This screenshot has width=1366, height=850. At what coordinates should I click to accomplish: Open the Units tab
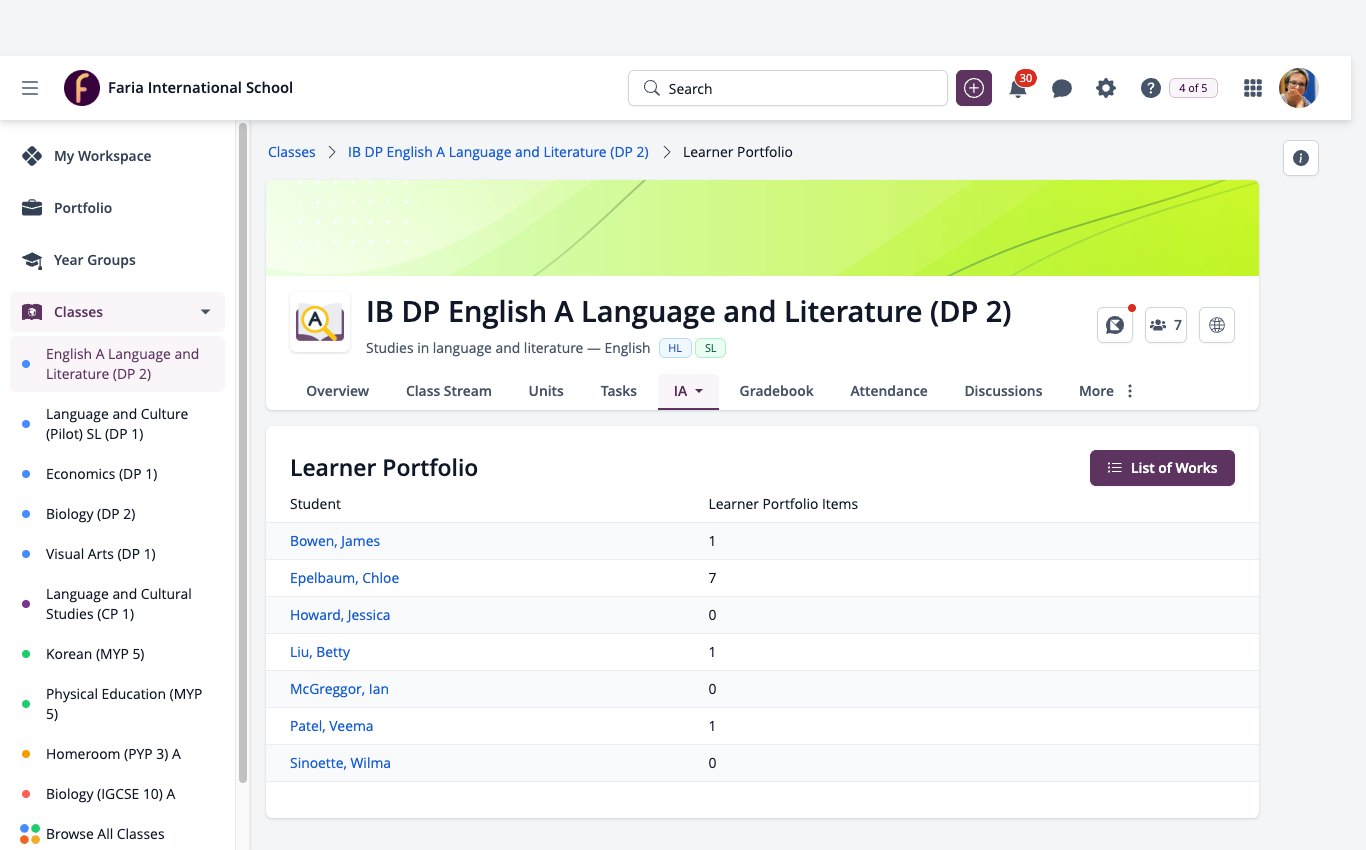pos(546,391)
